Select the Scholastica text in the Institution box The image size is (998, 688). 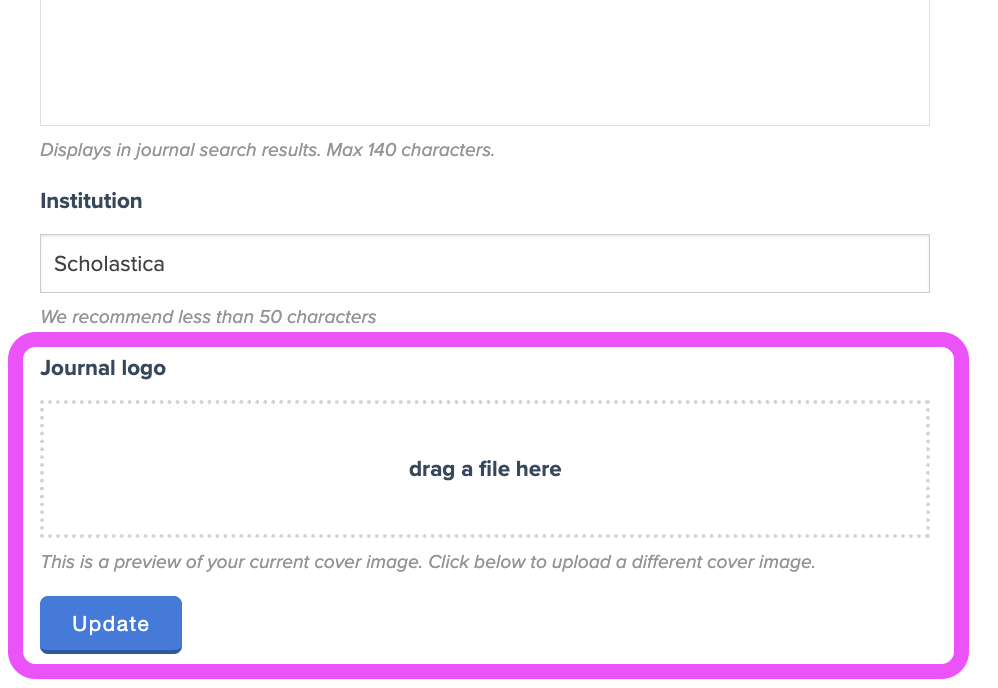coord(109,263)
